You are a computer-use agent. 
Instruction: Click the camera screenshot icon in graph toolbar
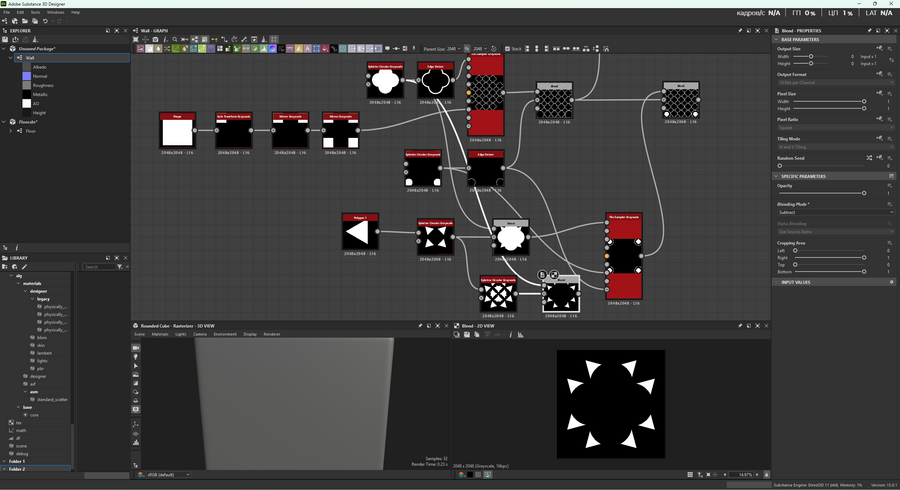click(x=155, y=39)
